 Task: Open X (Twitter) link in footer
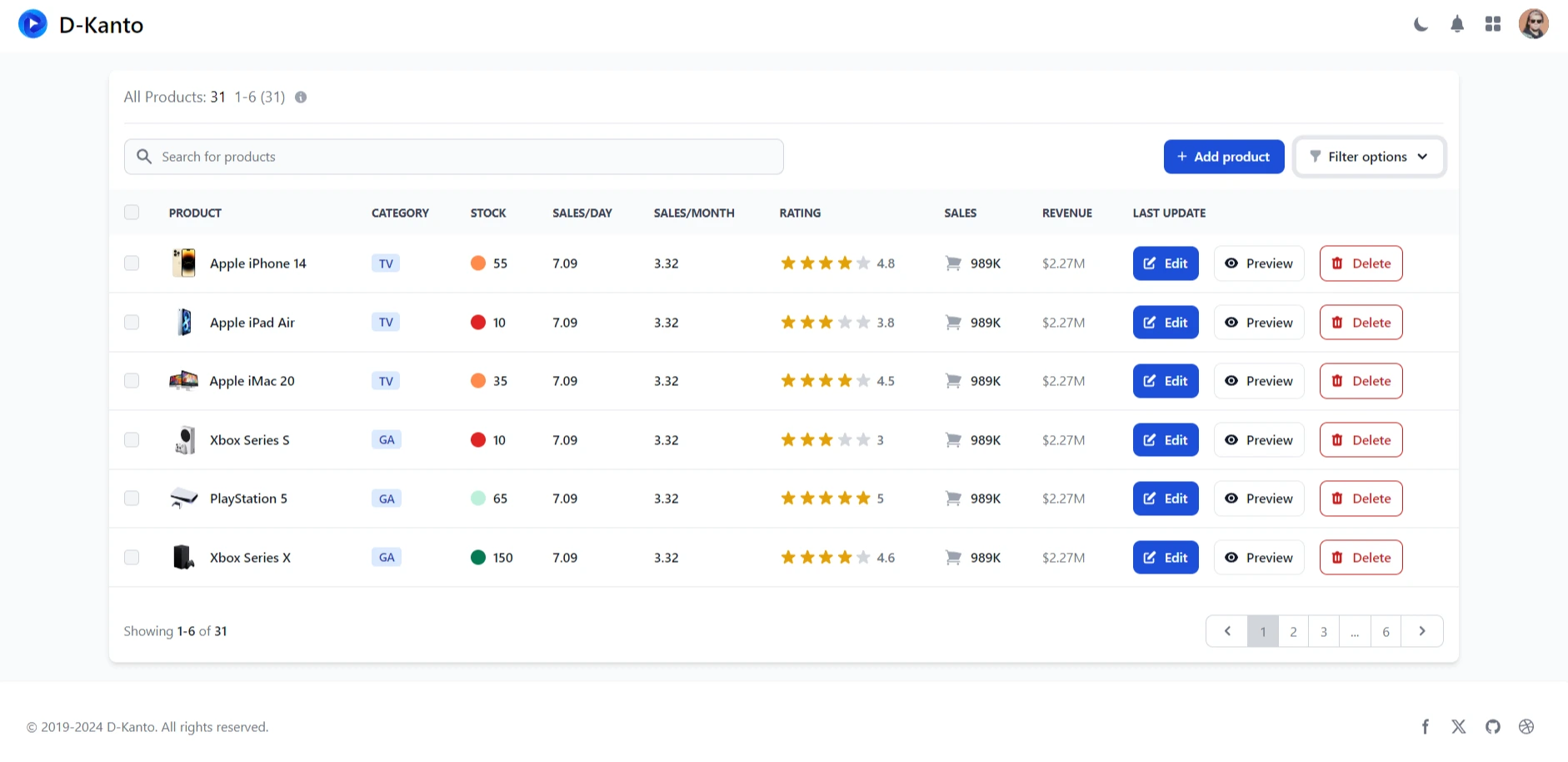click(x=1459, y=727)
